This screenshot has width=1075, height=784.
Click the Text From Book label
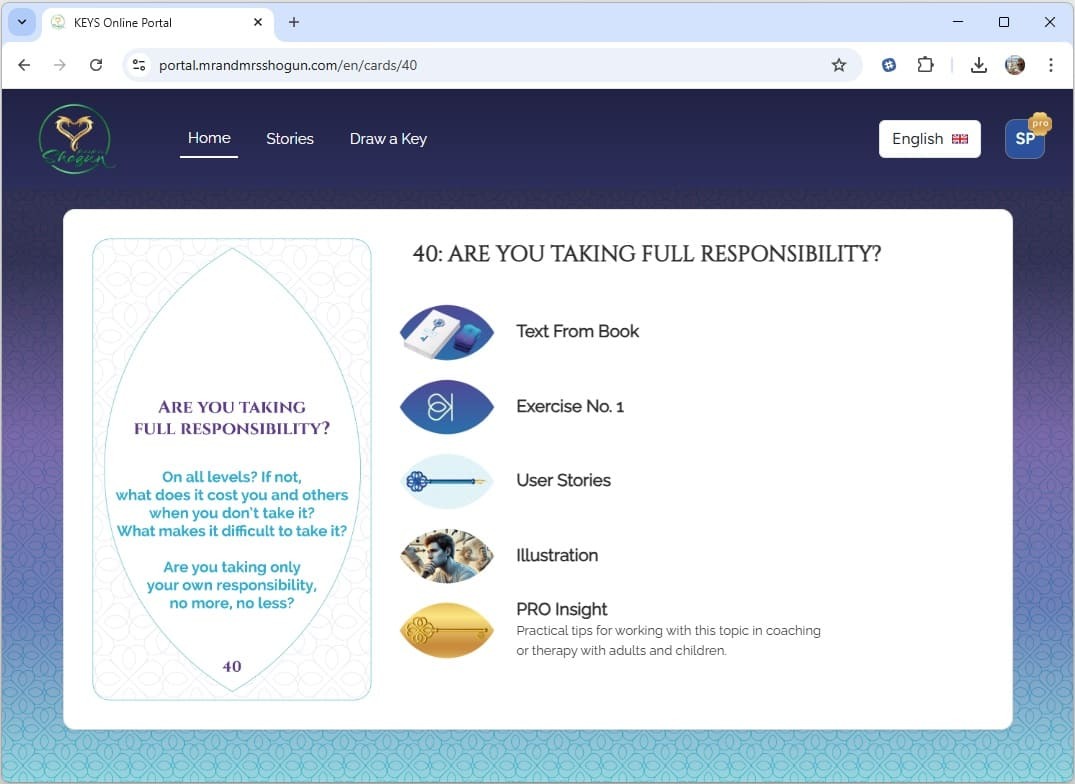(577, 332)
